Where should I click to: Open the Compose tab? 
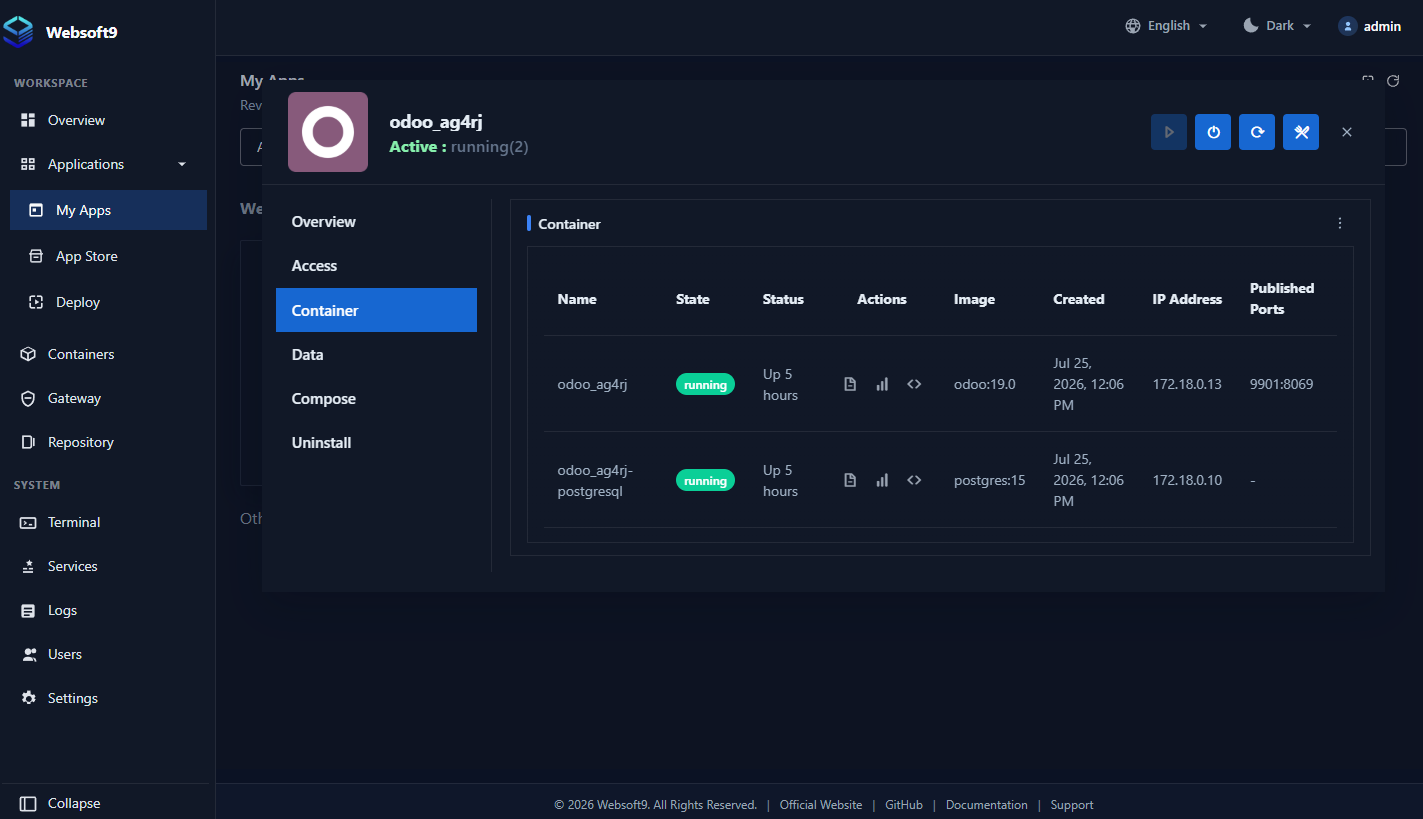[376, 399]
